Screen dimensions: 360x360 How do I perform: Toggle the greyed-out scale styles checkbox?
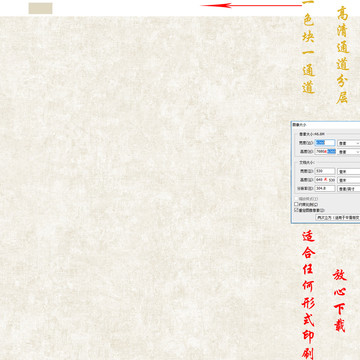coord(296,199)
